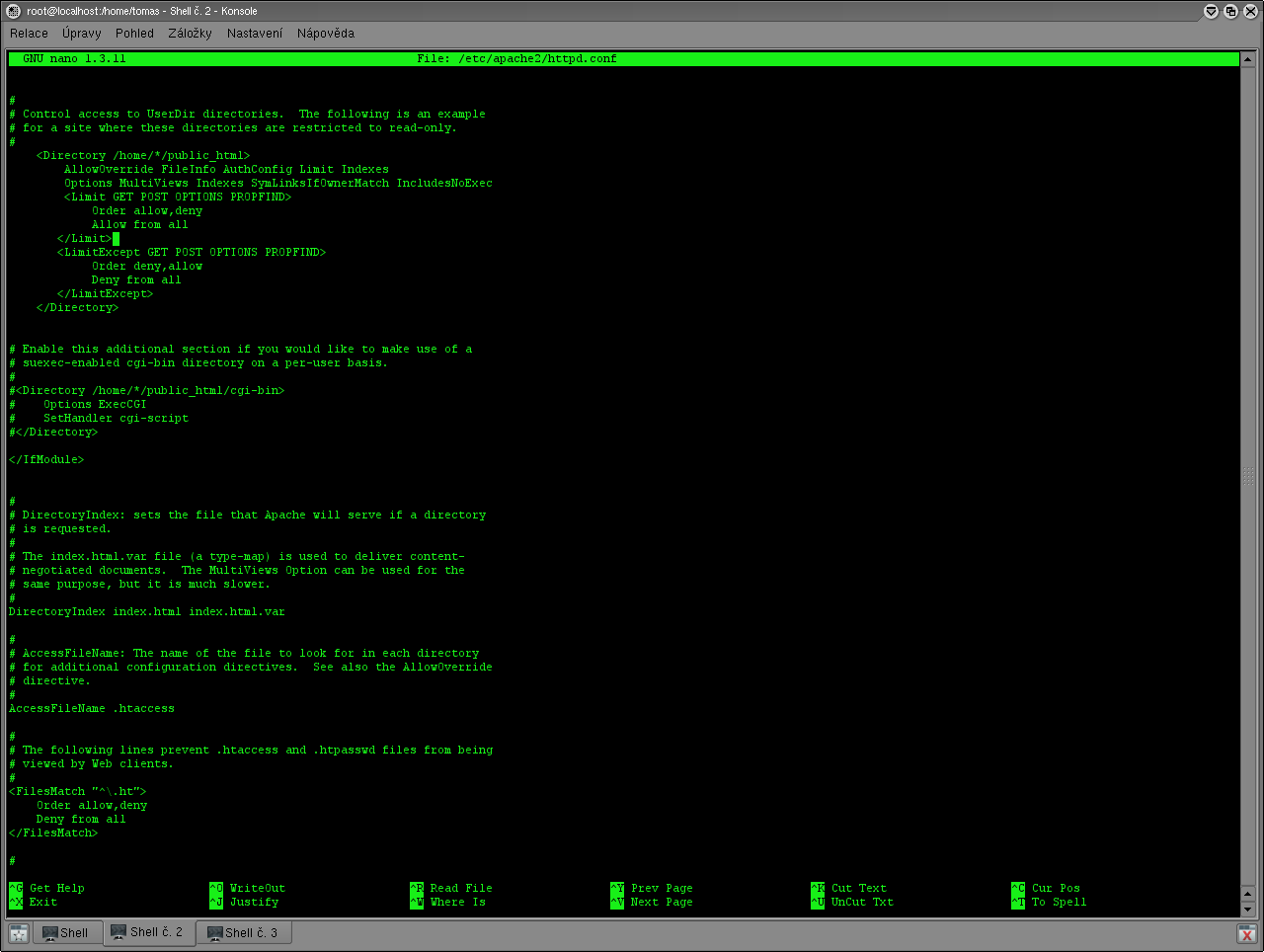Image resolution: width=1264 pixels, height=952 pixels.
Task: Click the '^W Where Is' nano shortcut
Action: click(x=447, y=903)
